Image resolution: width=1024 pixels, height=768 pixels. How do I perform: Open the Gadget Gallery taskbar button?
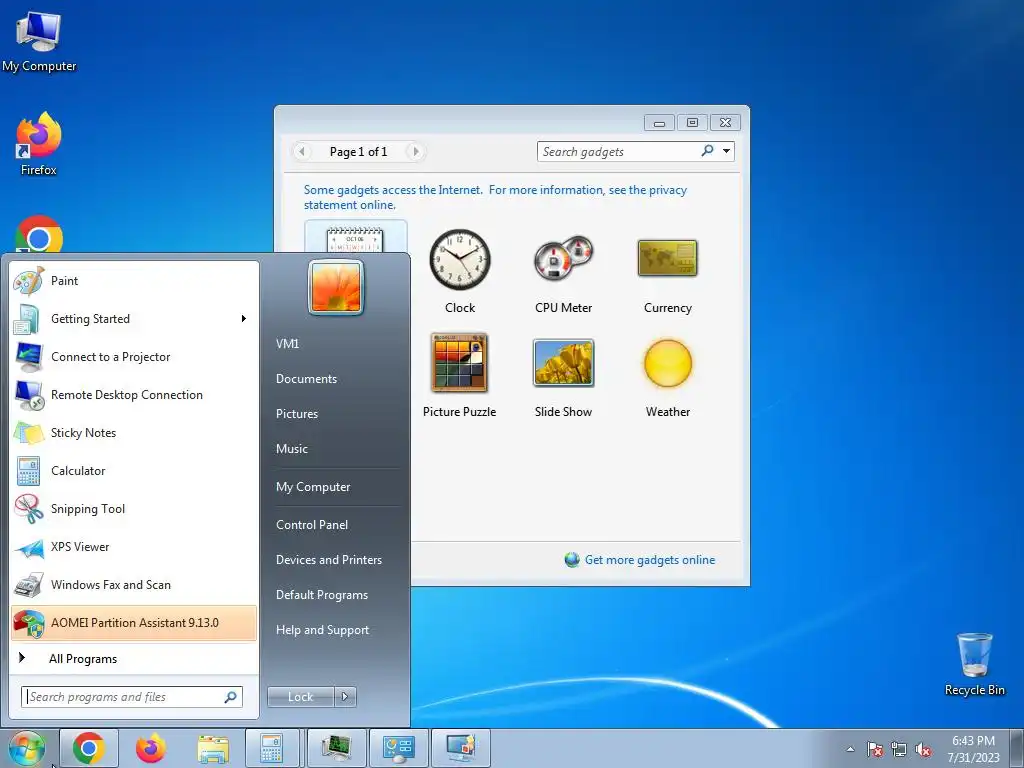pos(461,748)
